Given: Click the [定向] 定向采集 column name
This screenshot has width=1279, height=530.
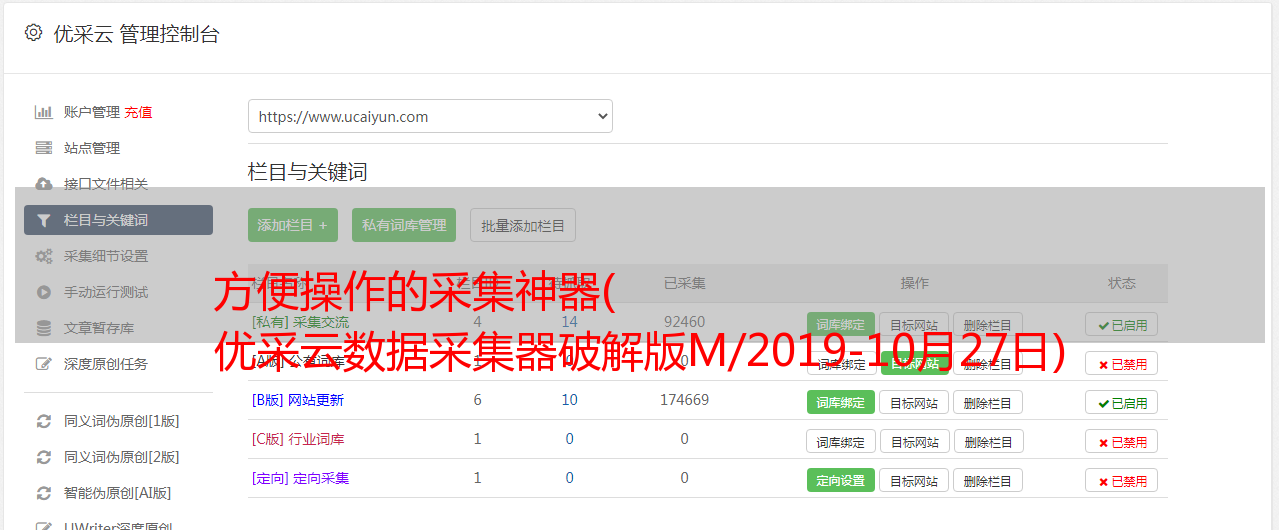Looking at the screenshot, I should point(300,478).
